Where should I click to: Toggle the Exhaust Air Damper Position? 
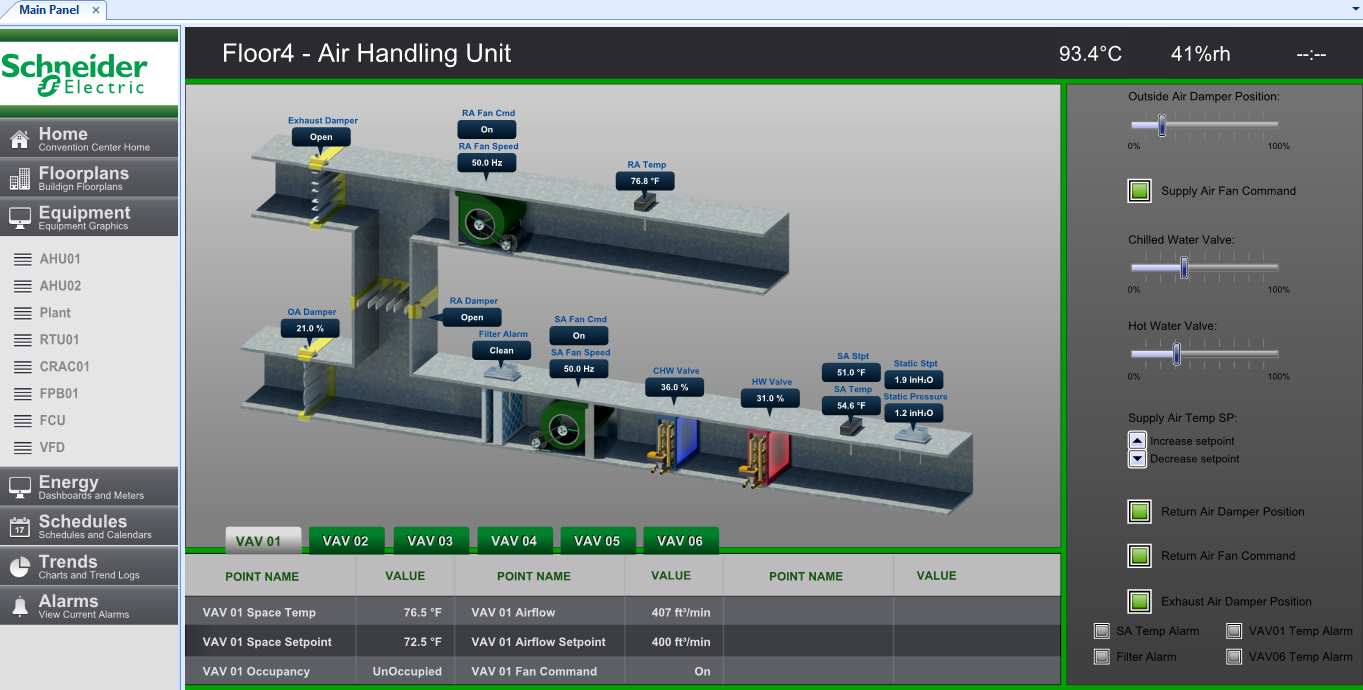[x=1139, y=601]
